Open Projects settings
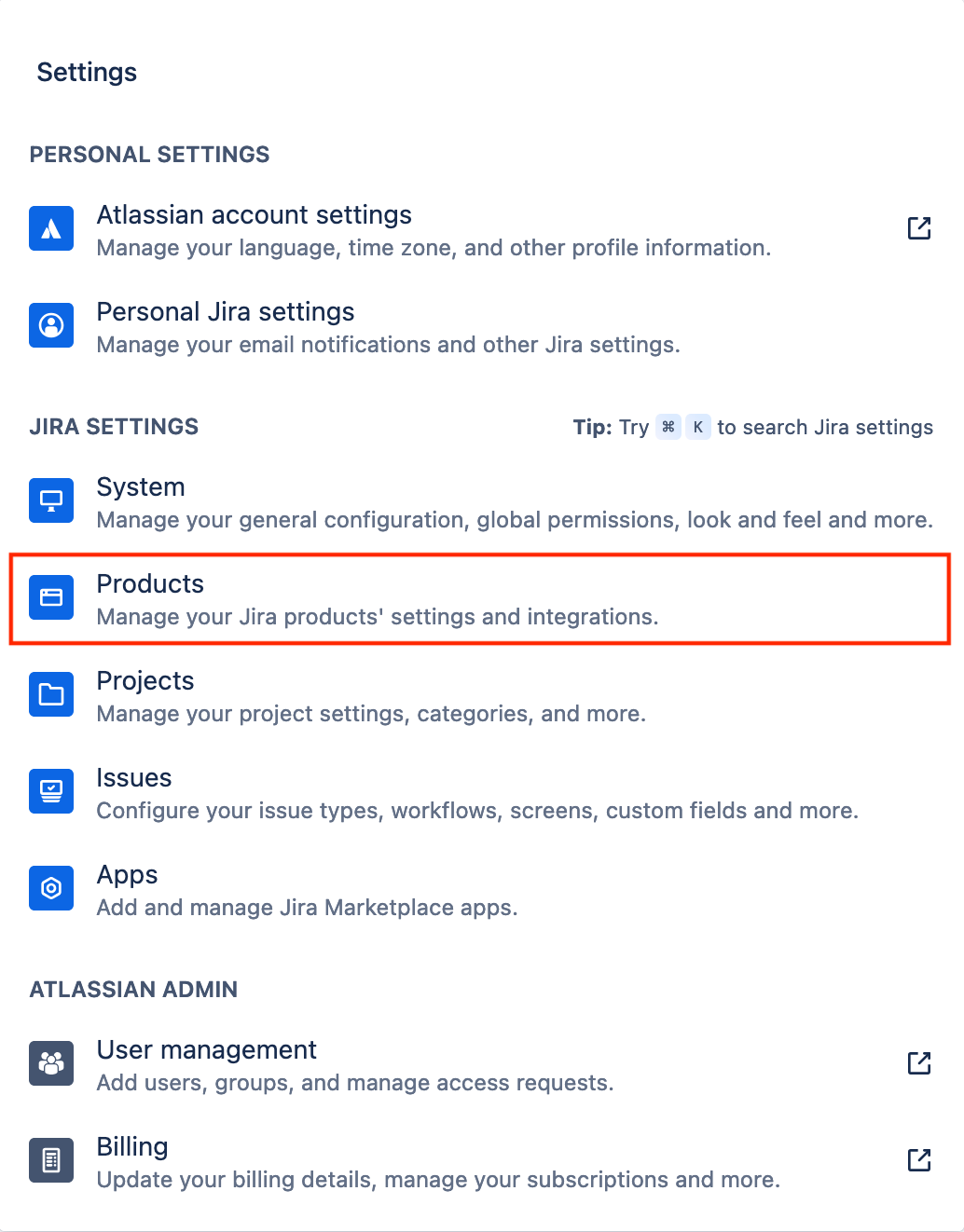This screenshot has width=964, height=1232. (145, 681)
